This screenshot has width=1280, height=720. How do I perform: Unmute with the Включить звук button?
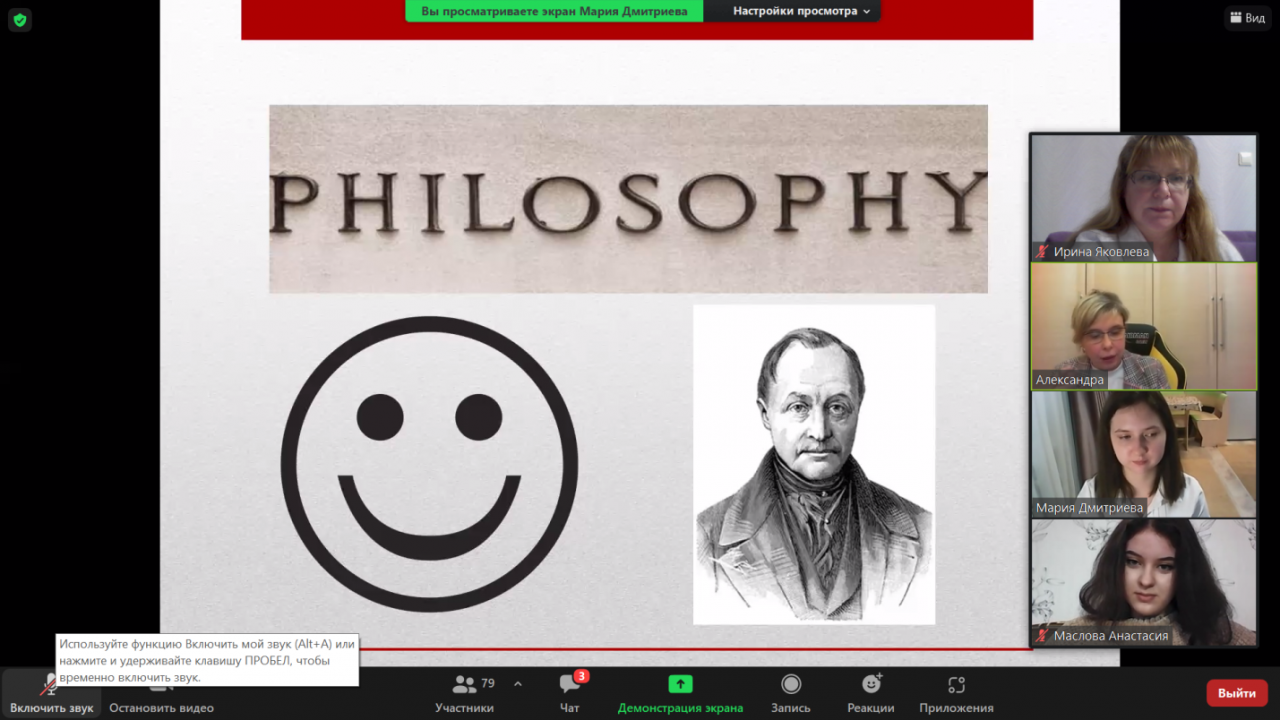click(51, 692)
